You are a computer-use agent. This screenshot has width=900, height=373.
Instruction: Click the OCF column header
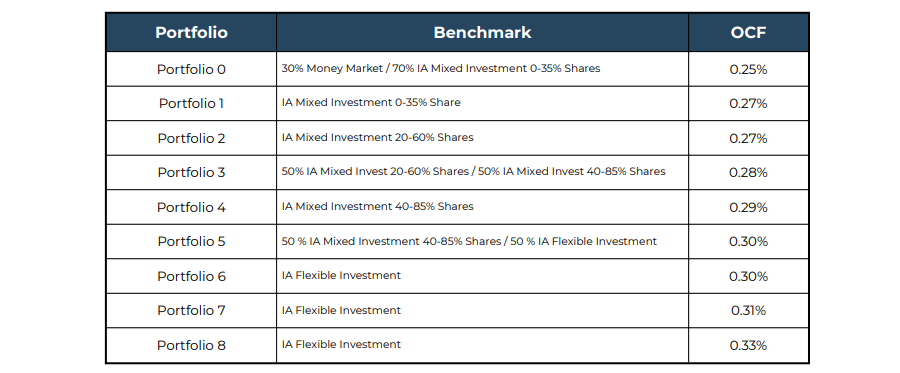pyautogui.click(x=748, y=33)
